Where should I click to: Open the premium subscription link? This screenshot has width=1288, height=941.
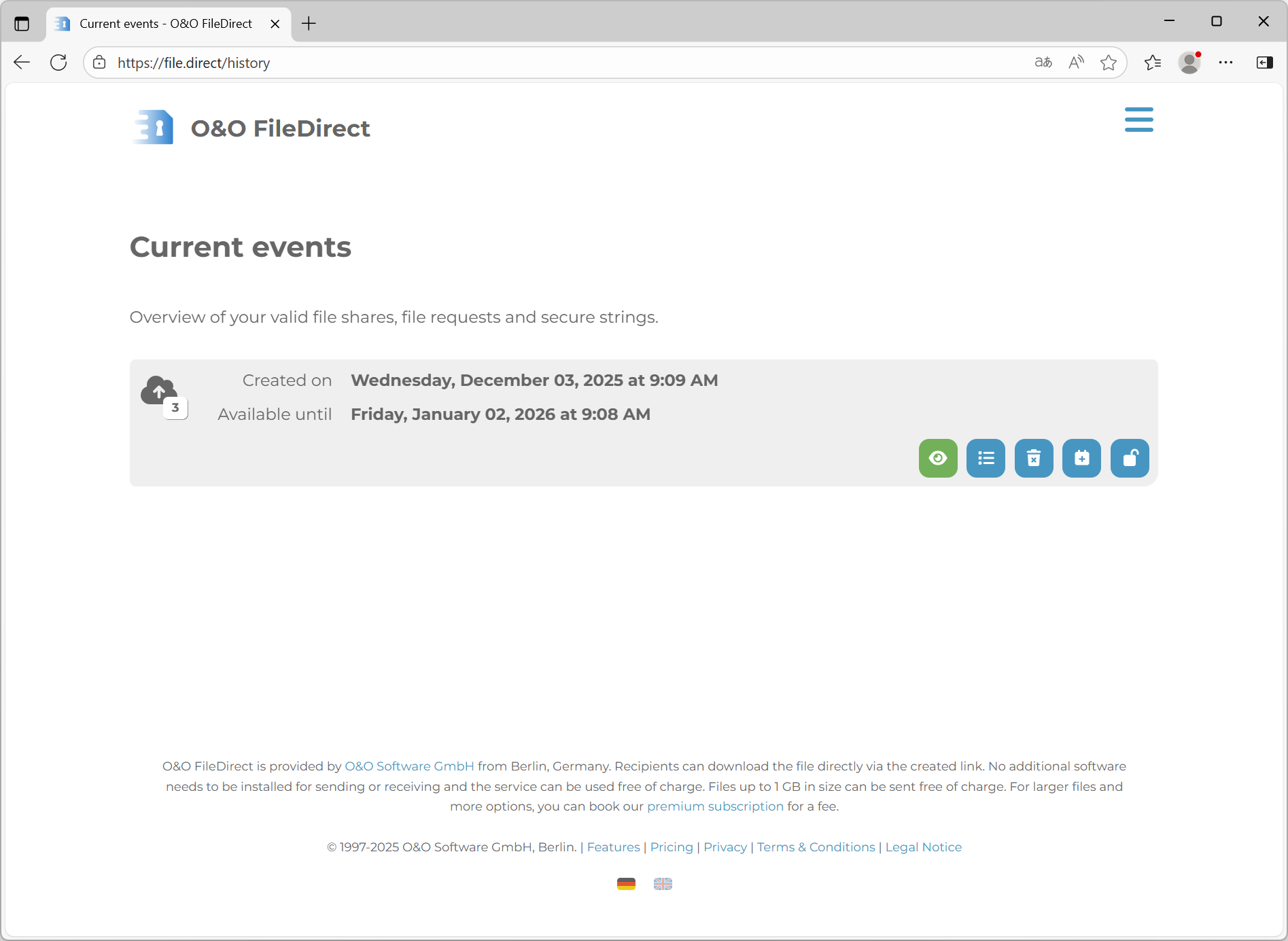715,806
